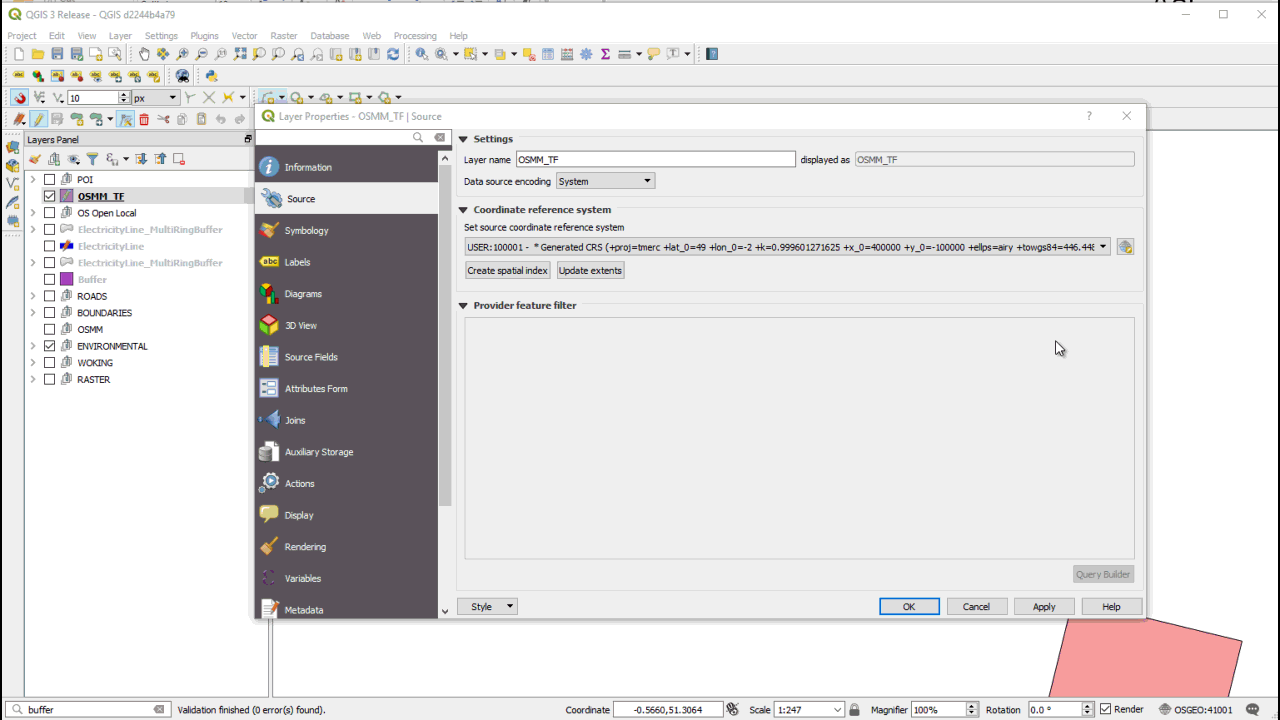1280x720 pixels.
Task: Open Help Contents icon in toolbar
Action: (x=712, y=54)
